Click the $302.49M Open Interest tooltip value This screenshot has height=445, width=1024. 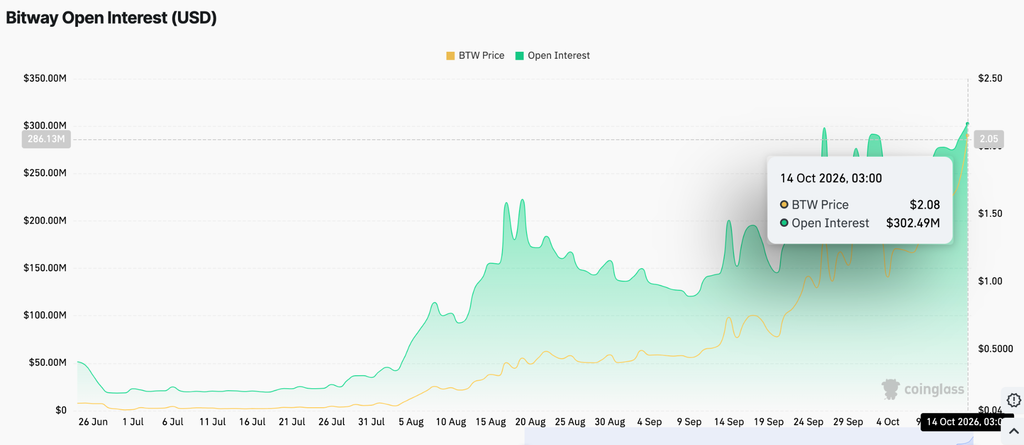(x=913, y=223)
